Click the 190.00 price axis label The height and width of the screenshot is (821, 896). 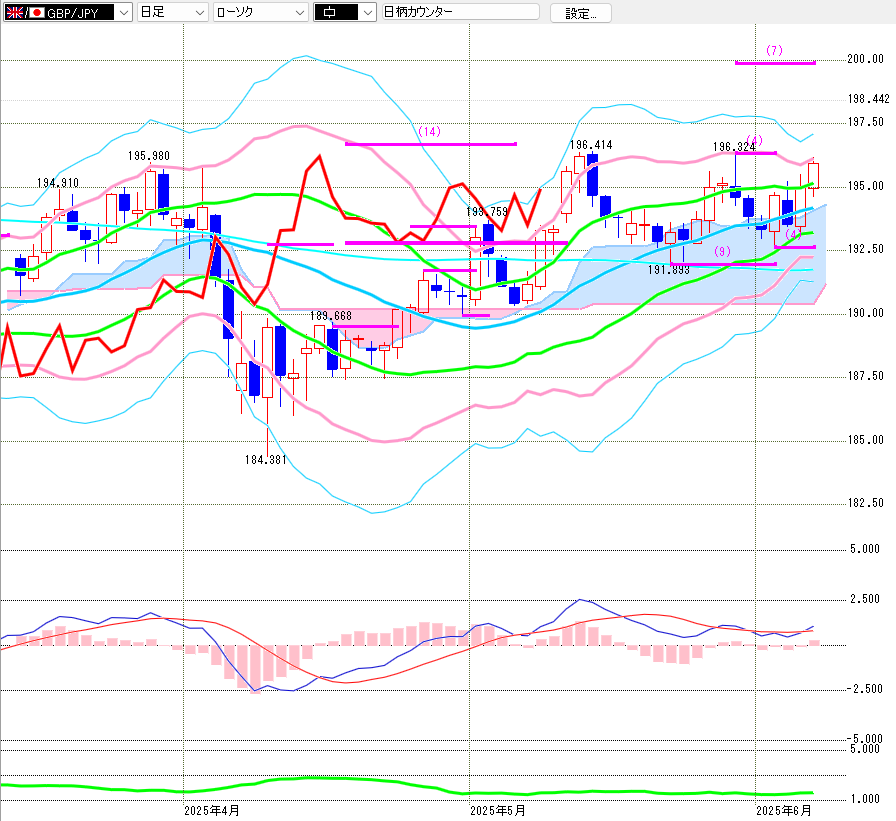(x=865, y=313)
